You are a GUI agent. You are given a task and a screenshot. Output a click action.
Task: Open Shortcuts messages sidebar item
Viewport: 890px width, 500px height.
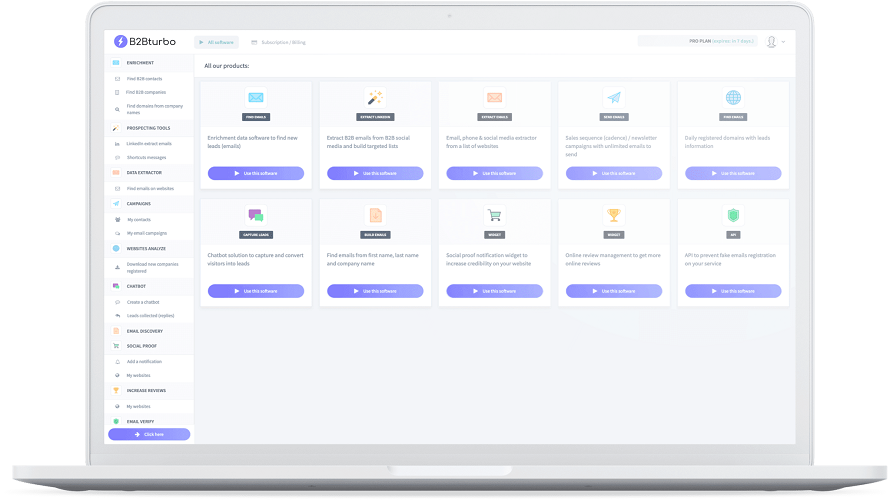pyautogui.click(x=146, y=158)
